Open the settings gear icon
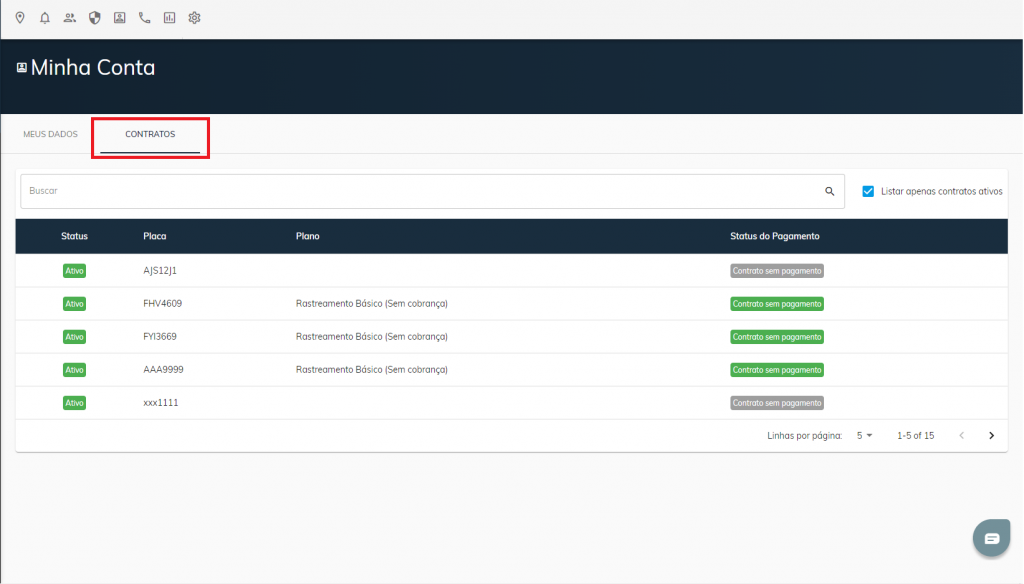The width and height of the screenshot is (1024, 584). (195, 18)
